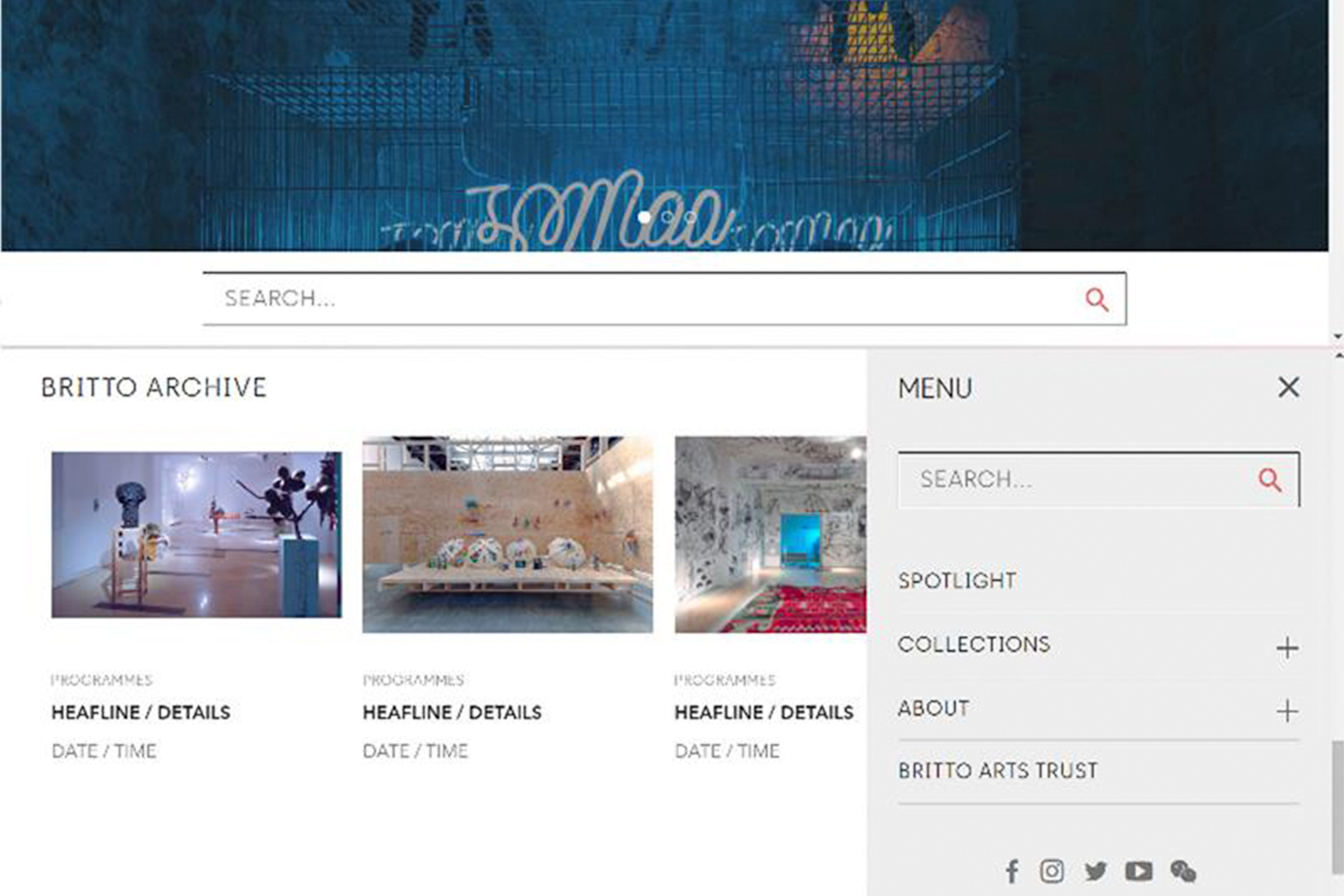Open the Twitter icon in the menu footer
Image resolution: width=1344 pixels, height=896 pixels.
coord(1095,871)
